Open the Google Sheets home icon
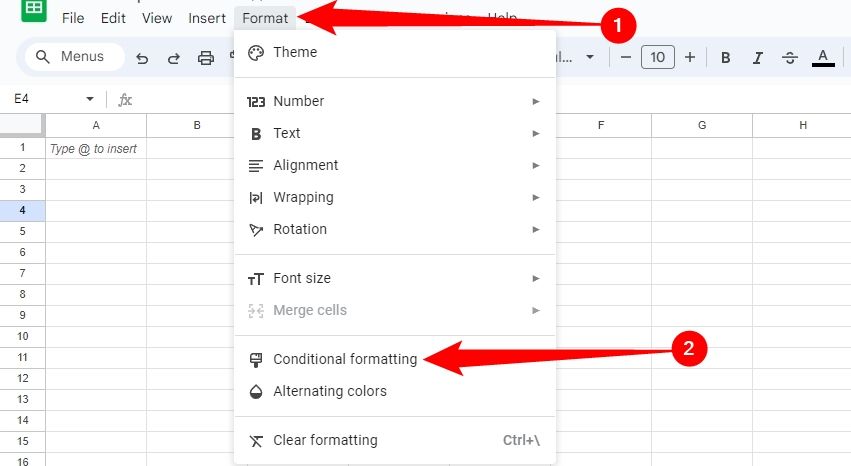 click(x=33, y=9)
